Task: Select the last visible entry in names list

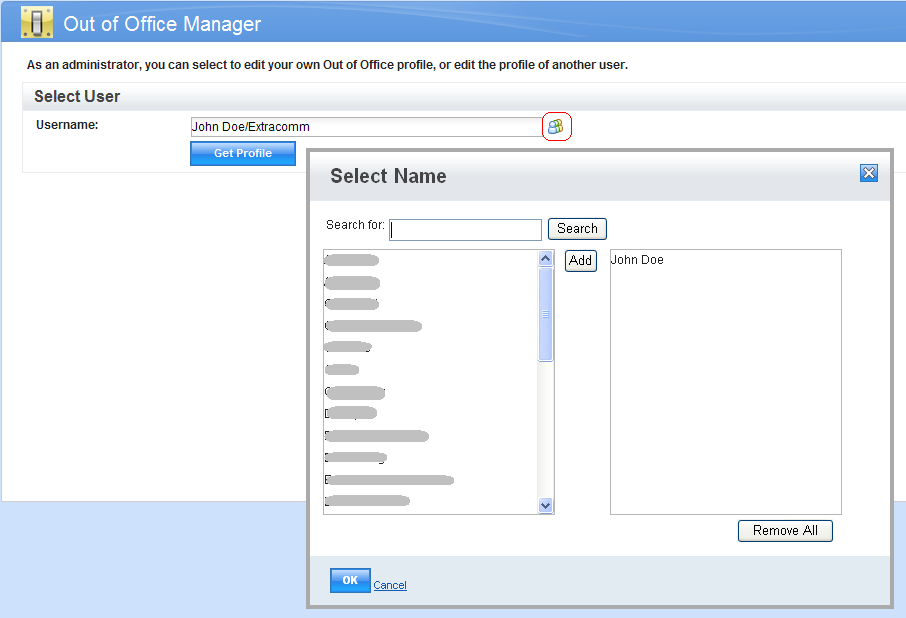Action: (367, 500)
